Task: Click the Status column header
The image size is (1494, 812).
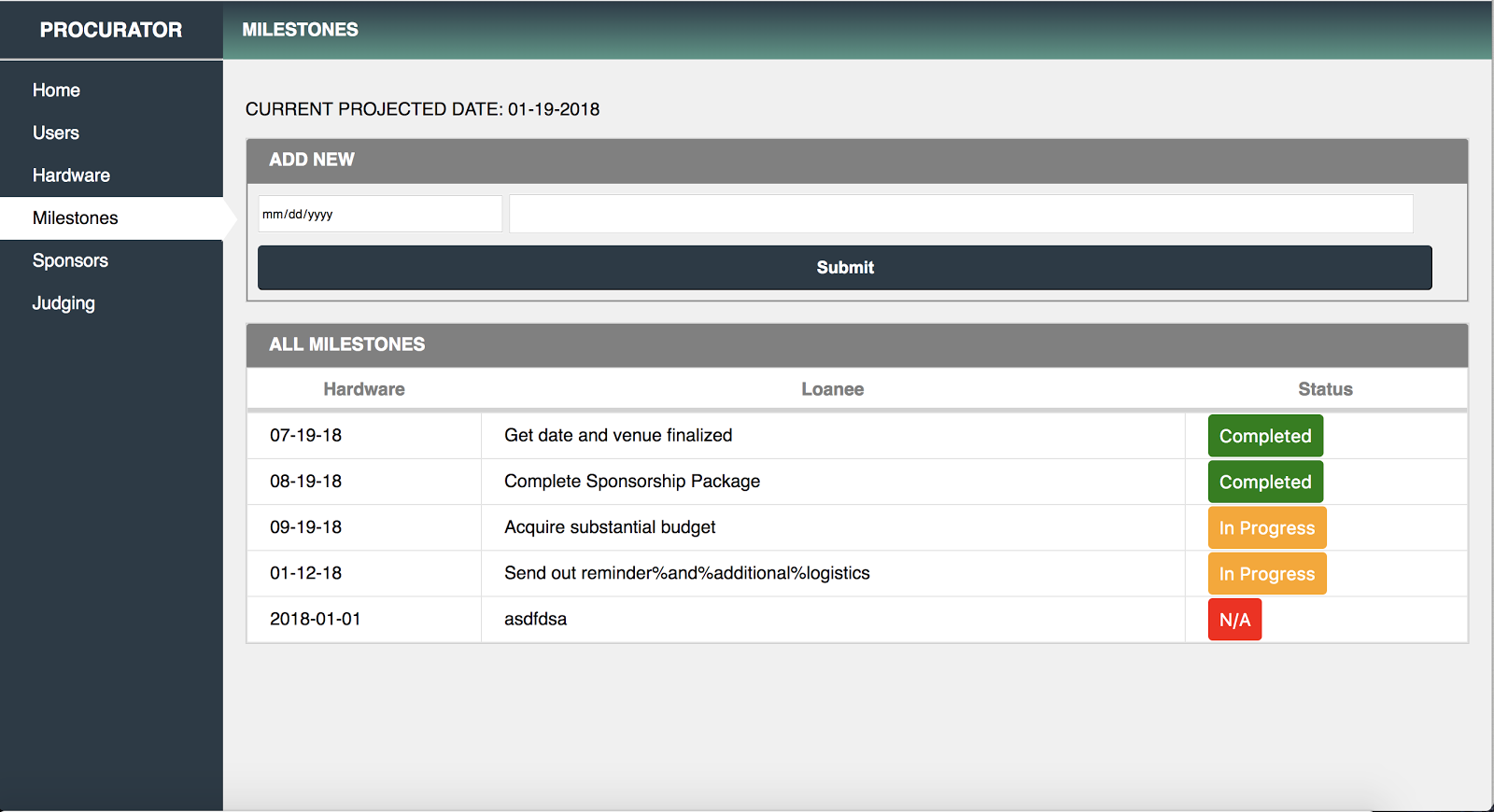Action: 1325,389
